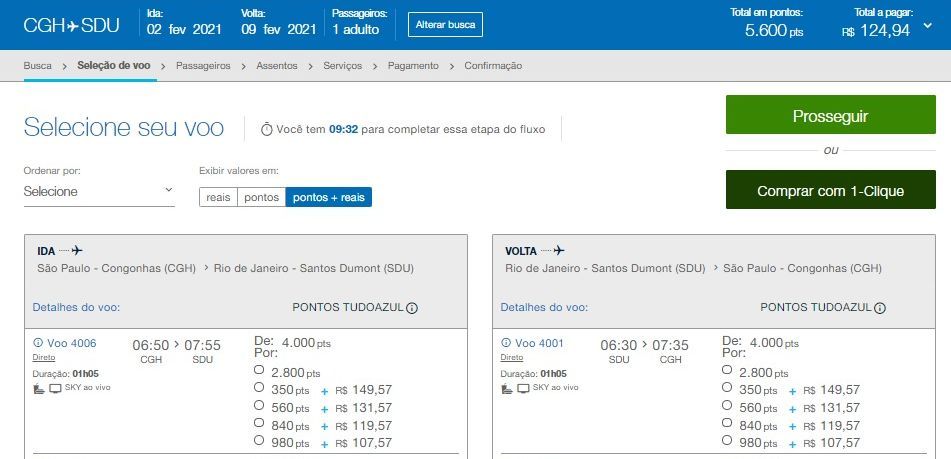951x459 pixels.
Task: Open the Ordenar por Selecione dropdown
Action: 99,192
